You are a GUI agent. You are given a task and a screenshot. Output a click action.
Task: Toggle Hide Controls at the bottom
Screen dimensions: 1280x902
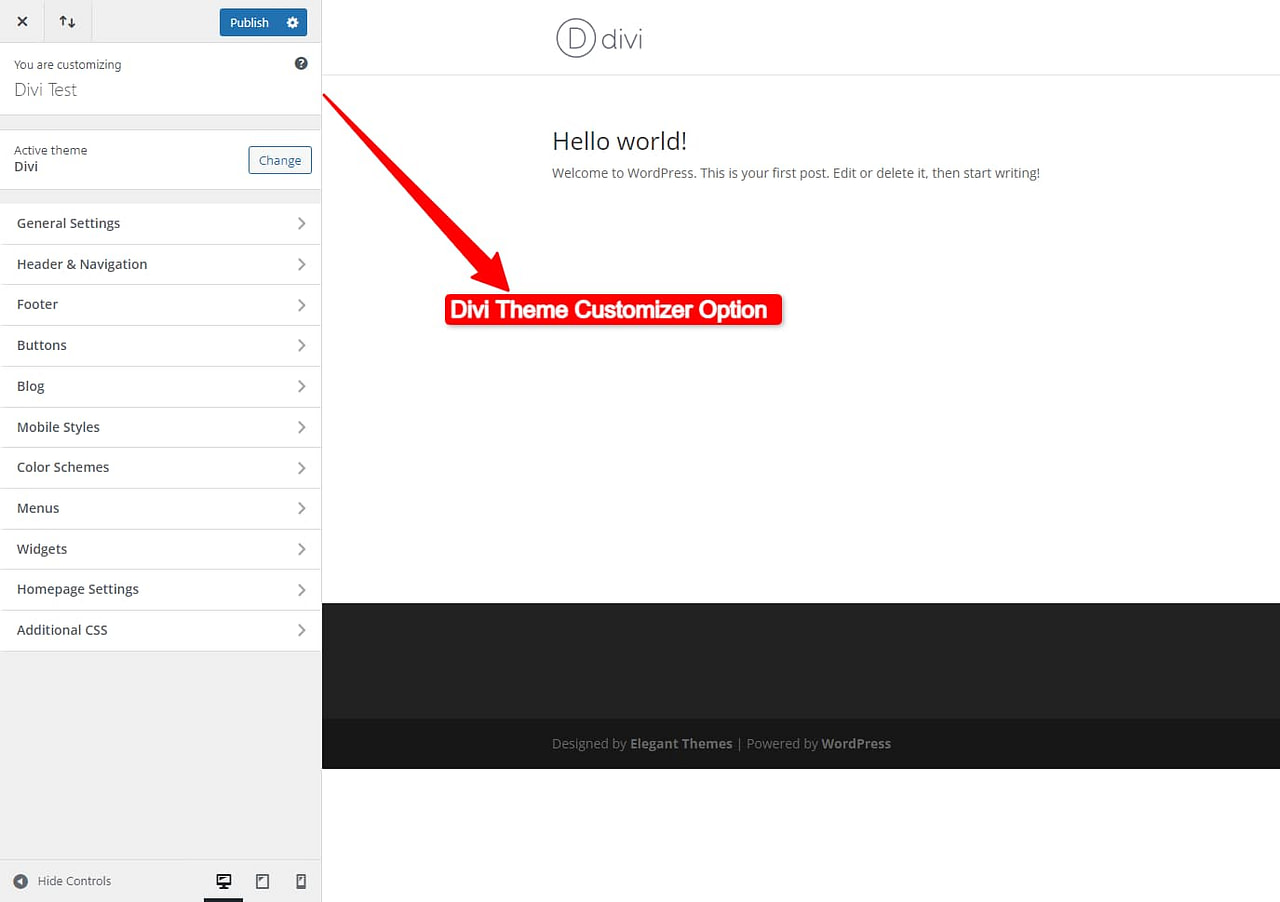point(62,881)
